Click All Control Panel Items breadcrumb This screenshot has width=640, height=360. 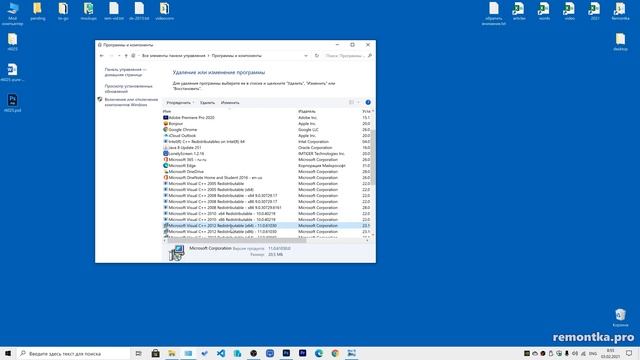[x=173, y=56]
